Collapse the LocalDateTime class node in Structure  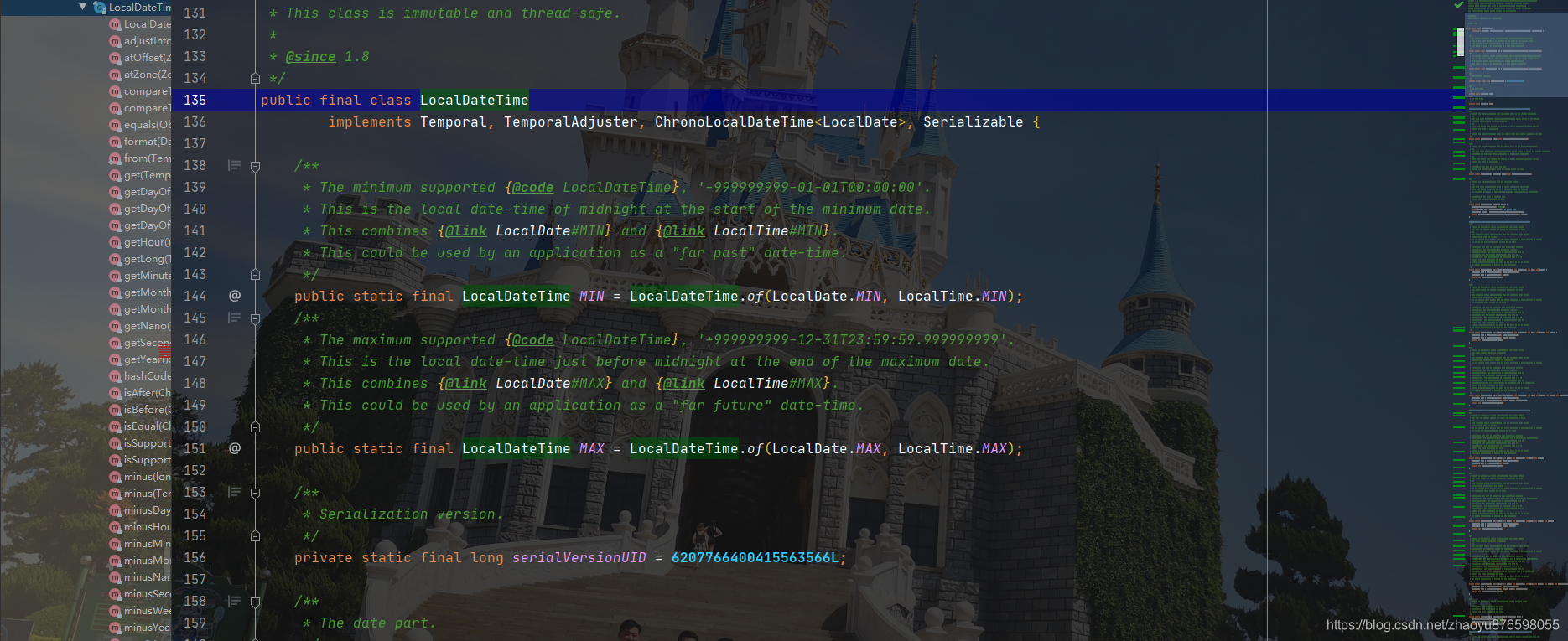pos(82,7)
